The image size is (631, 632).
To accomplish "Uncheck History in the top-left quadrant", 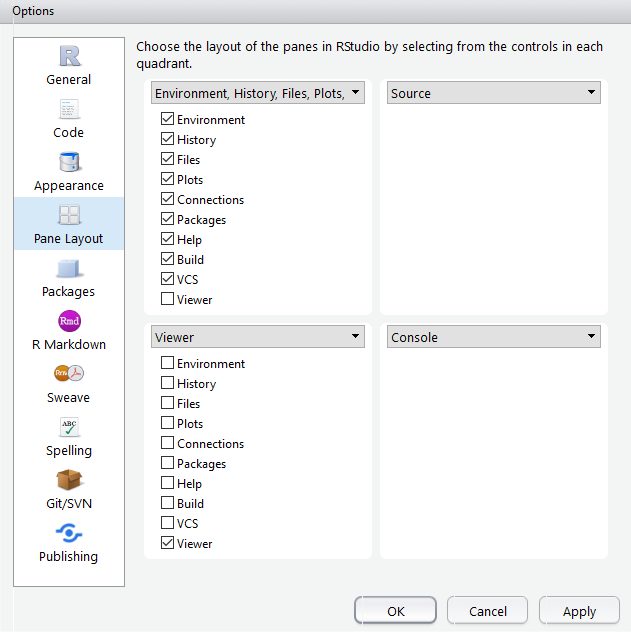I will [167, 139].
